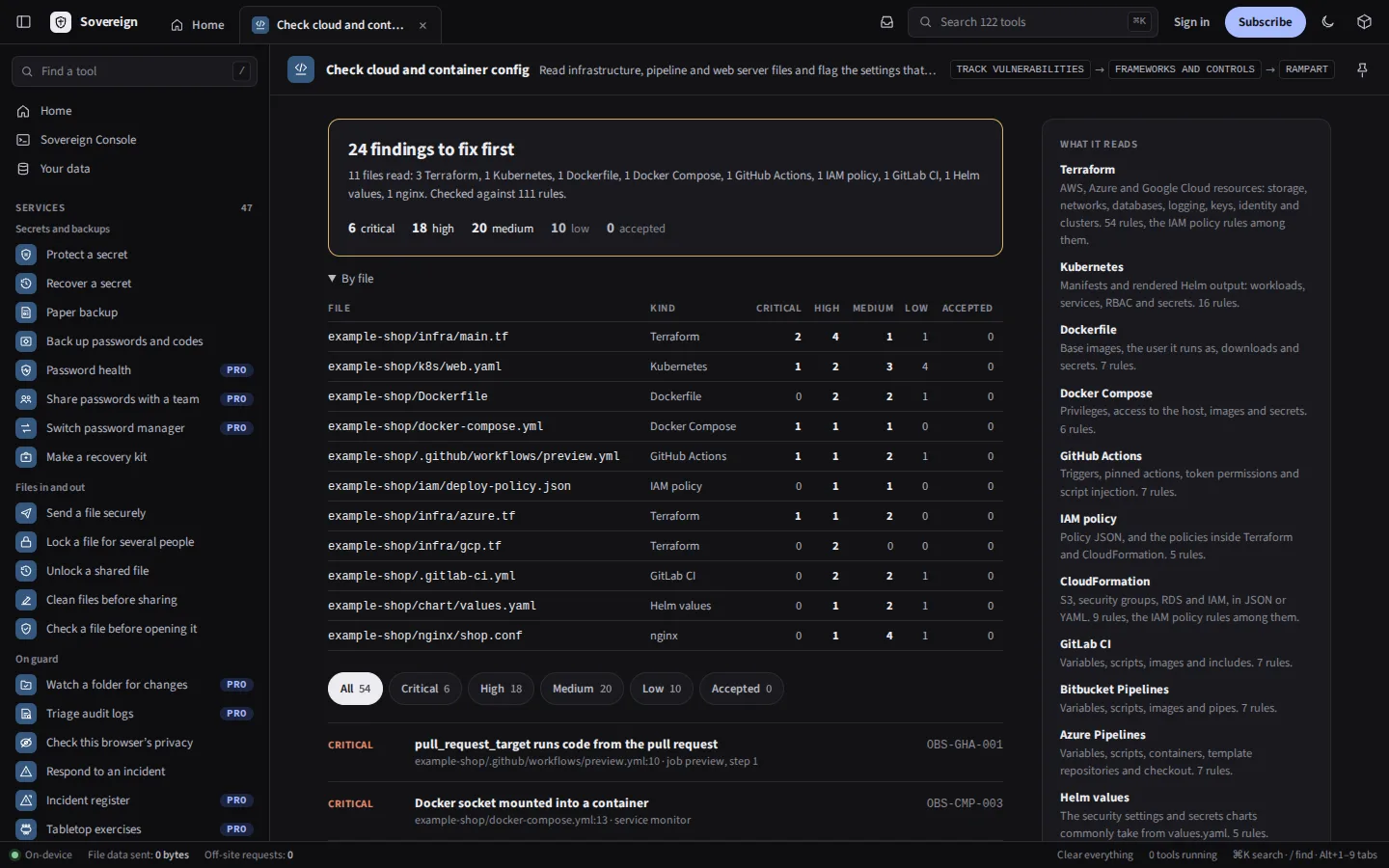This screenshot has width=1389, height=868.
Task: Toggle the sidebar panel icon
Action: 24,22
